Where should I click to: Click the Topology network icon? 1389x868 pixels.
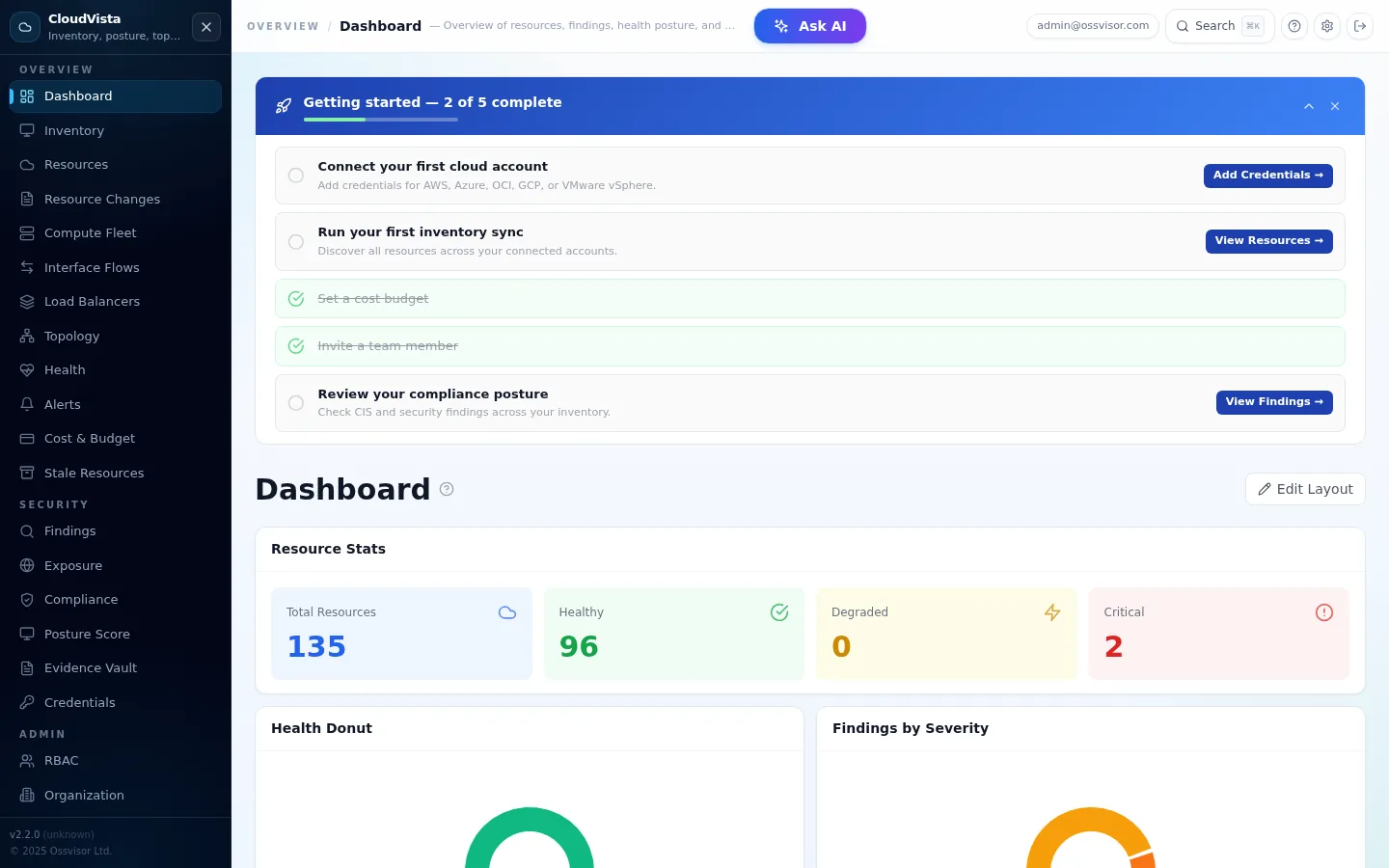[27, 336]
